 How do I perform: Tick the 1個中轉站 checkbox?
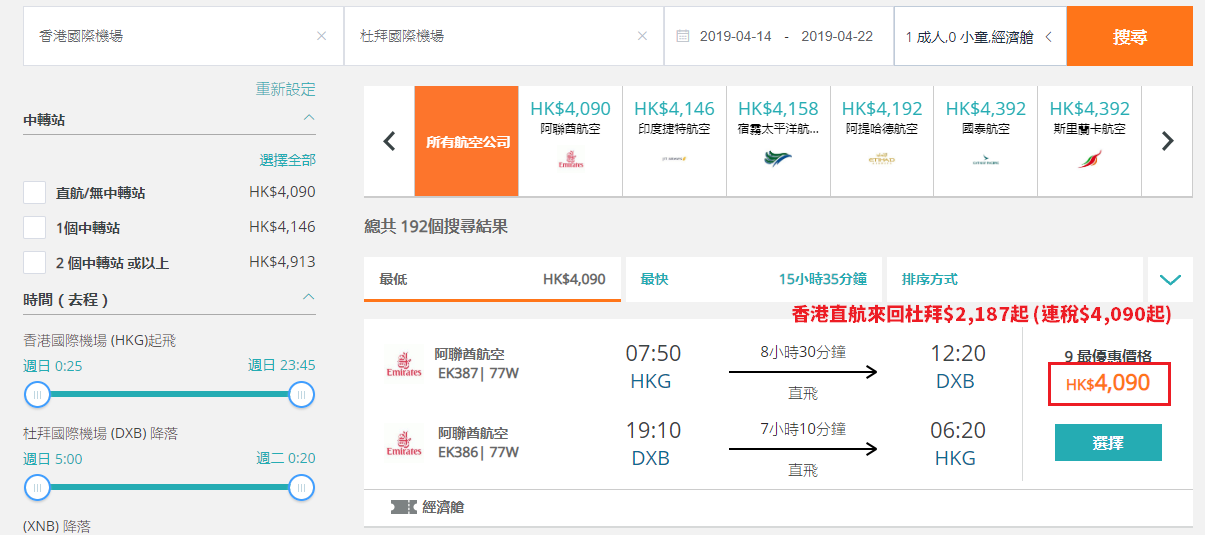click(x=35, y=228)
